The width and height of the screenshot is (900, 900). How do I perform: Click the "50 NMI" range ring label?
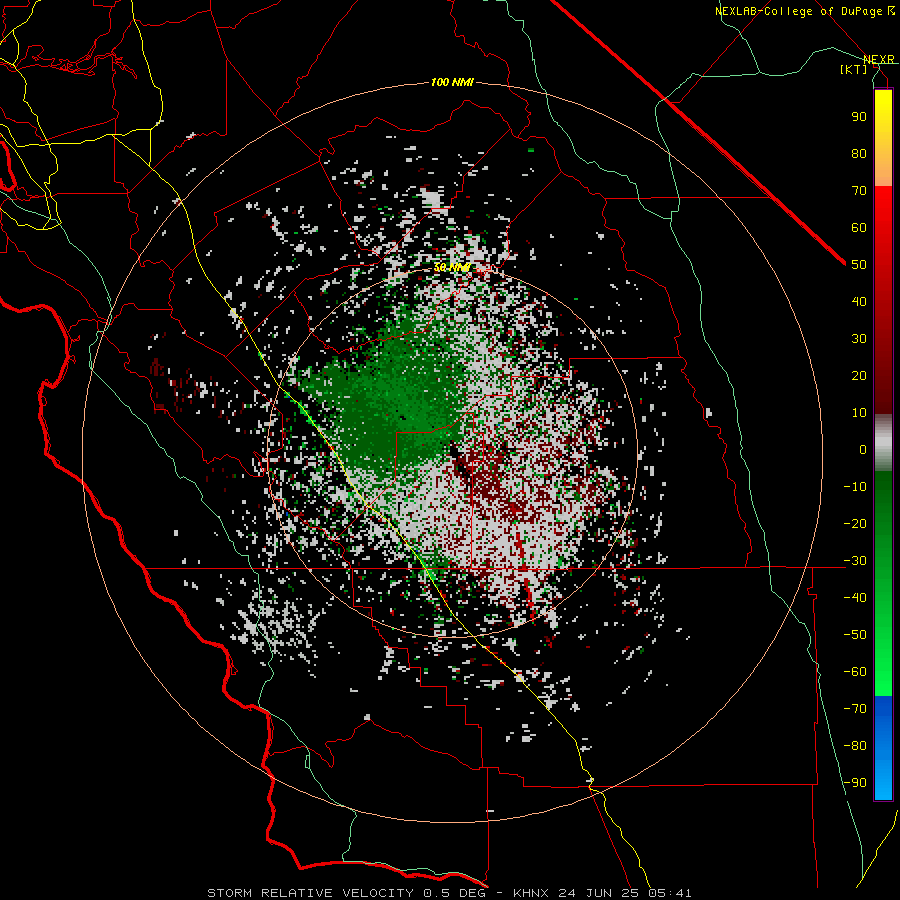click(x=452, y=267)
